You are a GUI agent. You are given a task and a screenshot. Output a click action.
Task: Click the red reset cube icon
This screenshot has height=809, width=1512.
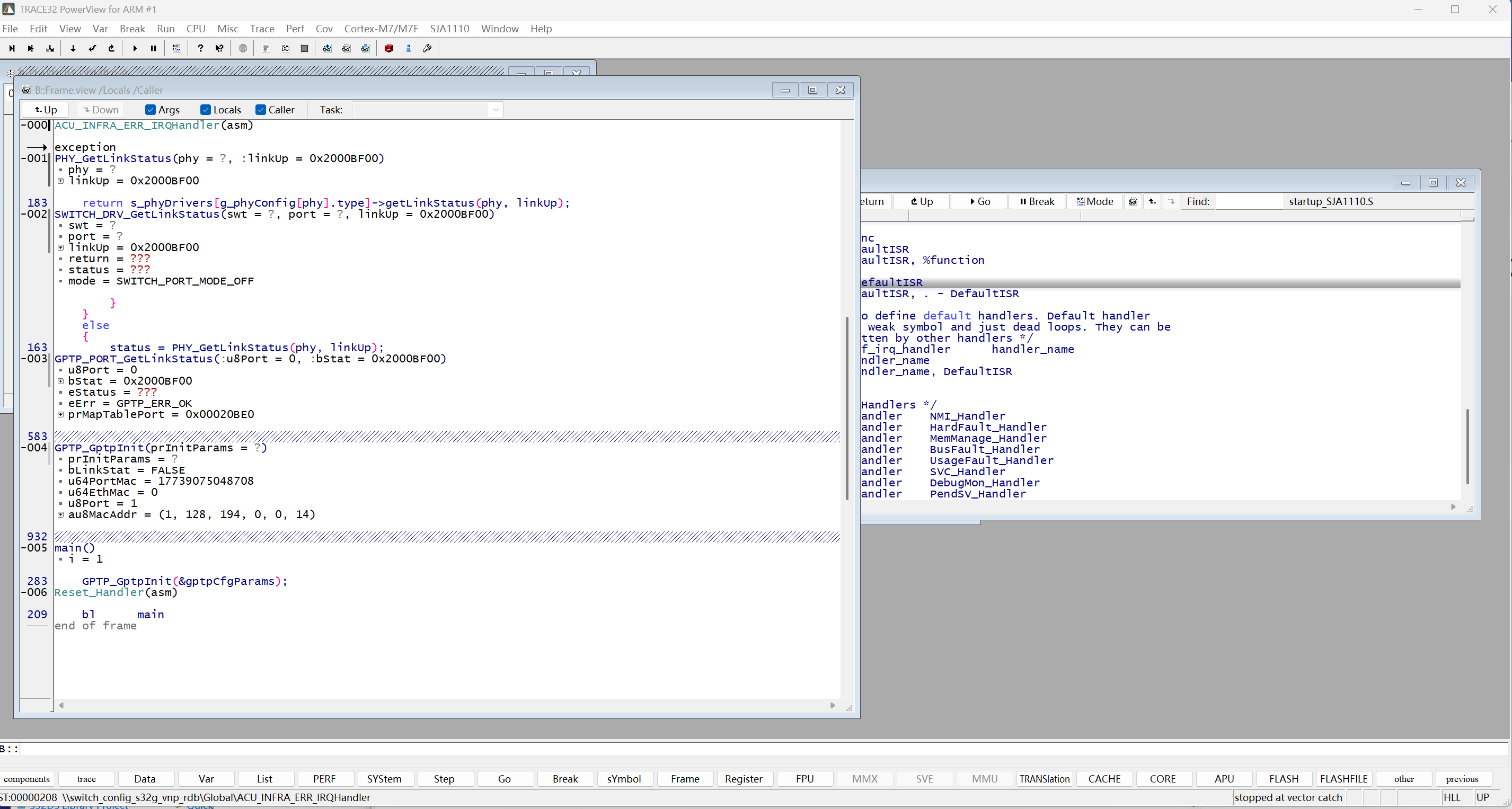[x=388, y=49]
